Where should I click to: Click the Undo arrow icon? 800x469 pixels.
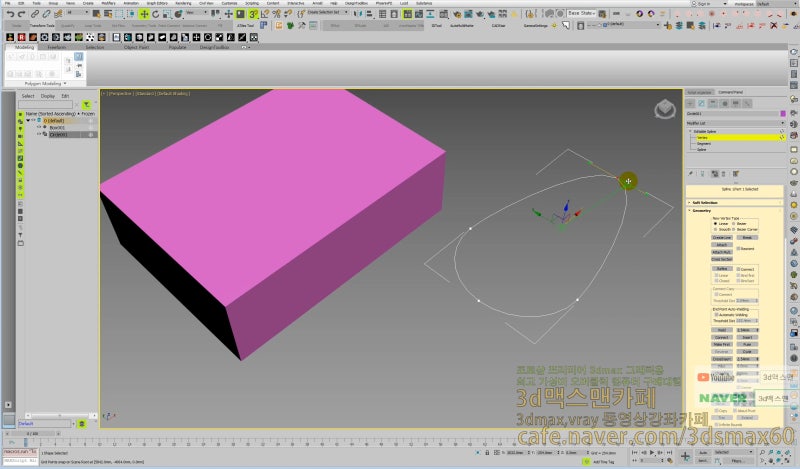coord(10,14)
